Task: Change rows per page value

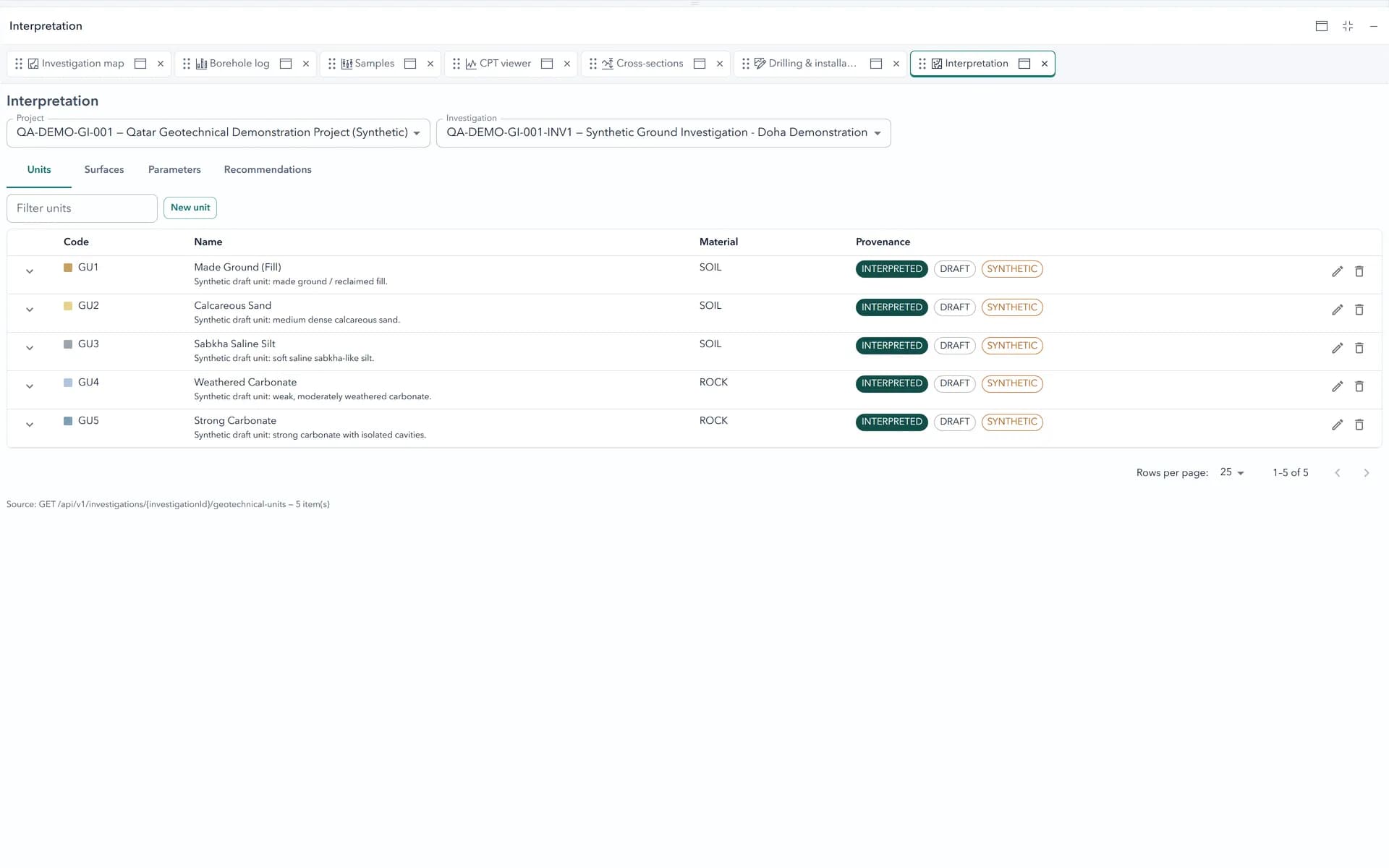Action: tap(1232, 472)
